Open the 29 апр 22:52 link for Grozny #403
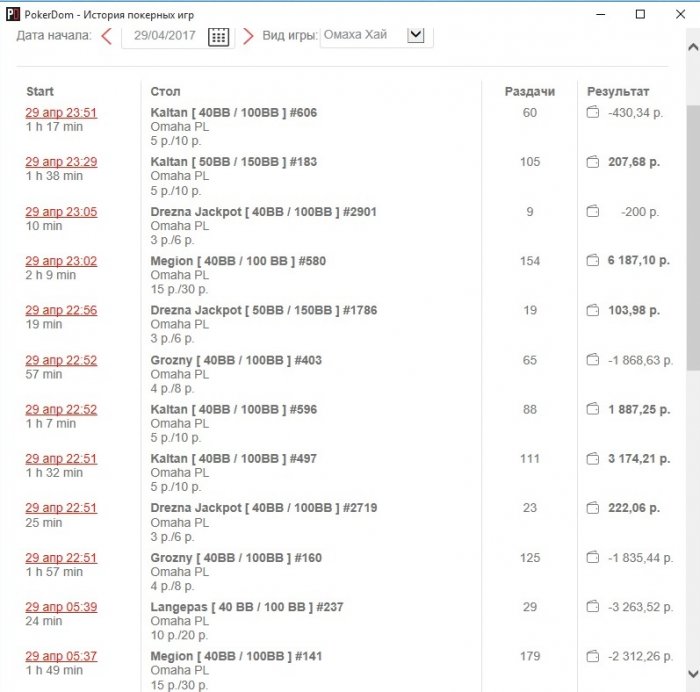Image resolution: width=700 pixels, height=692 pixels. (61, 360)
